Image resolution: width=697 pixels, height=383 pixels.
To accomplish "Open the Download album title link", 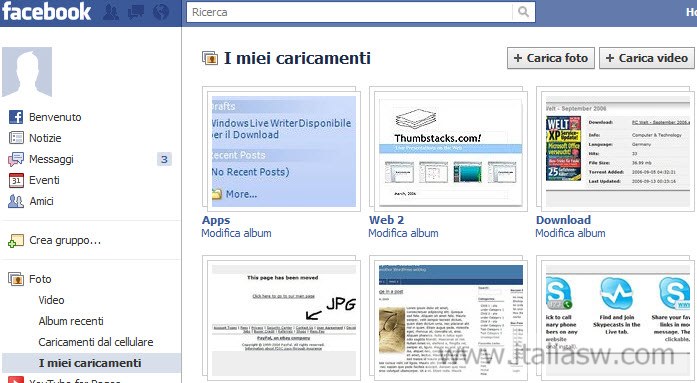I will (563, 219).
